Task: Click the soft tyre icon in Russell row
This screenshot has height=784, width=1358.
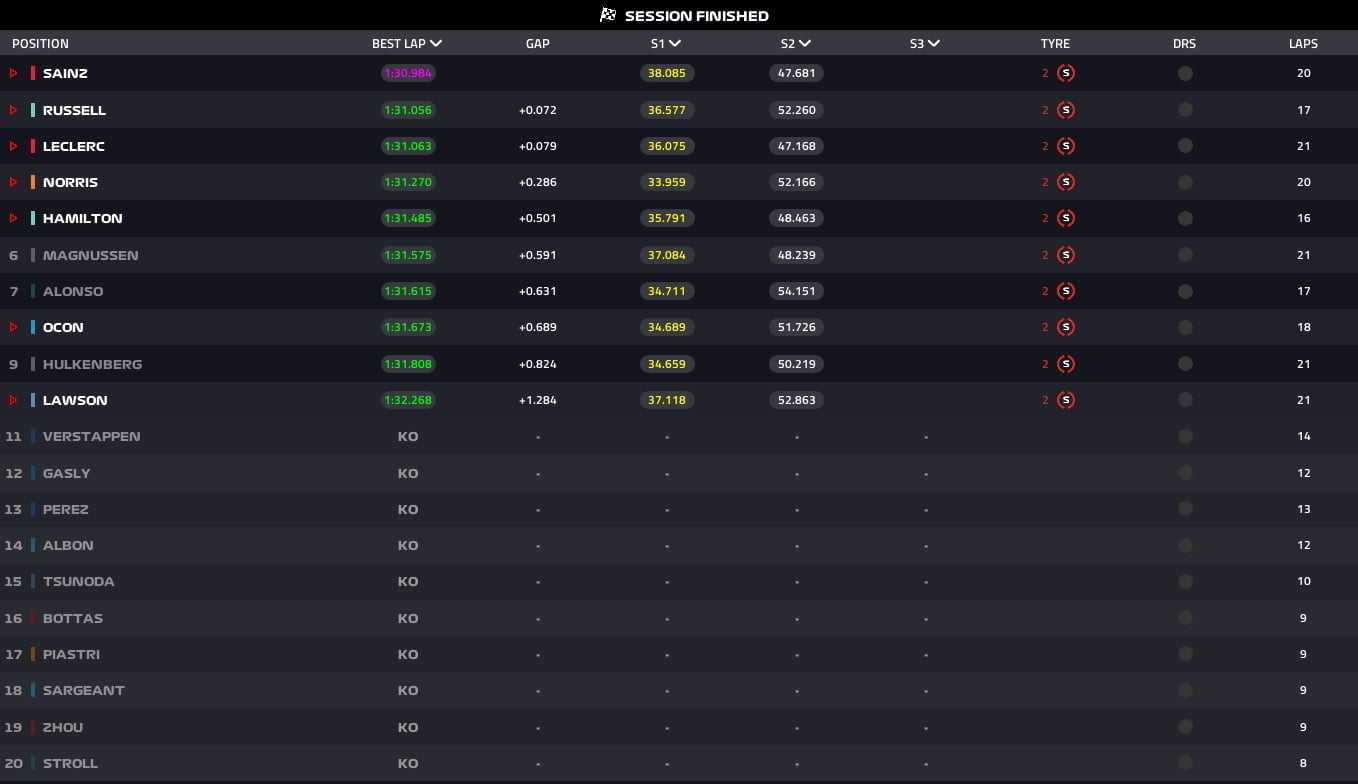Action: tap(1066, 110)
